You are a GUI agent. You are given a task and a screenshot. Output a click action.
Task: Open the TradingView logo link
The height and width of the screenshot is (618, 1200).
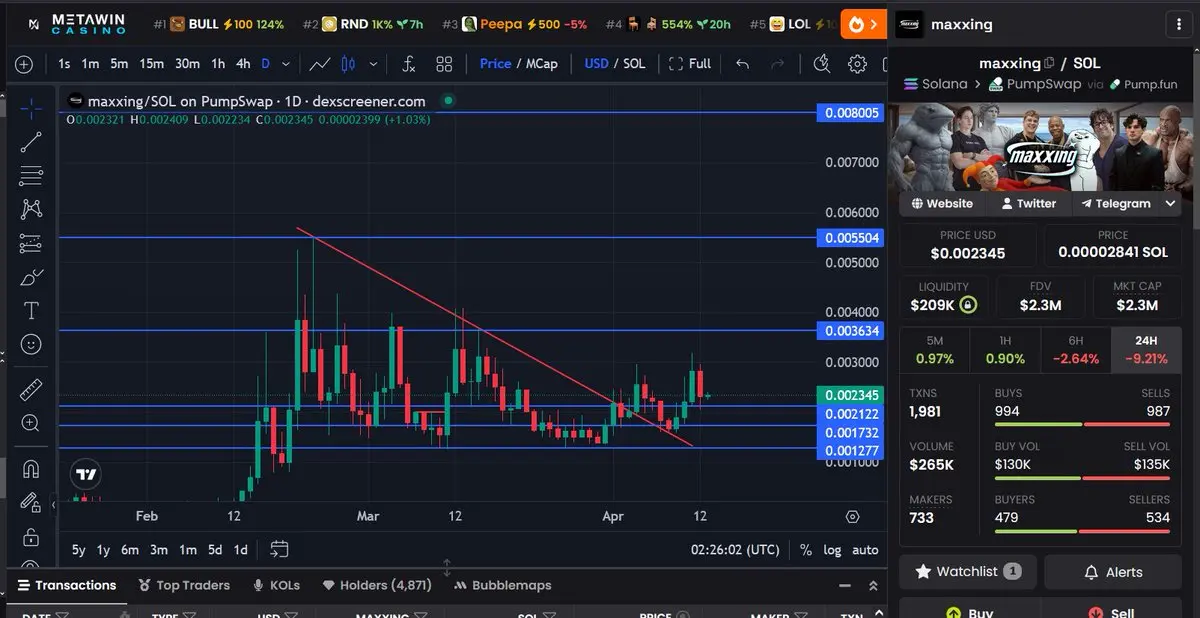coord(86,475)
